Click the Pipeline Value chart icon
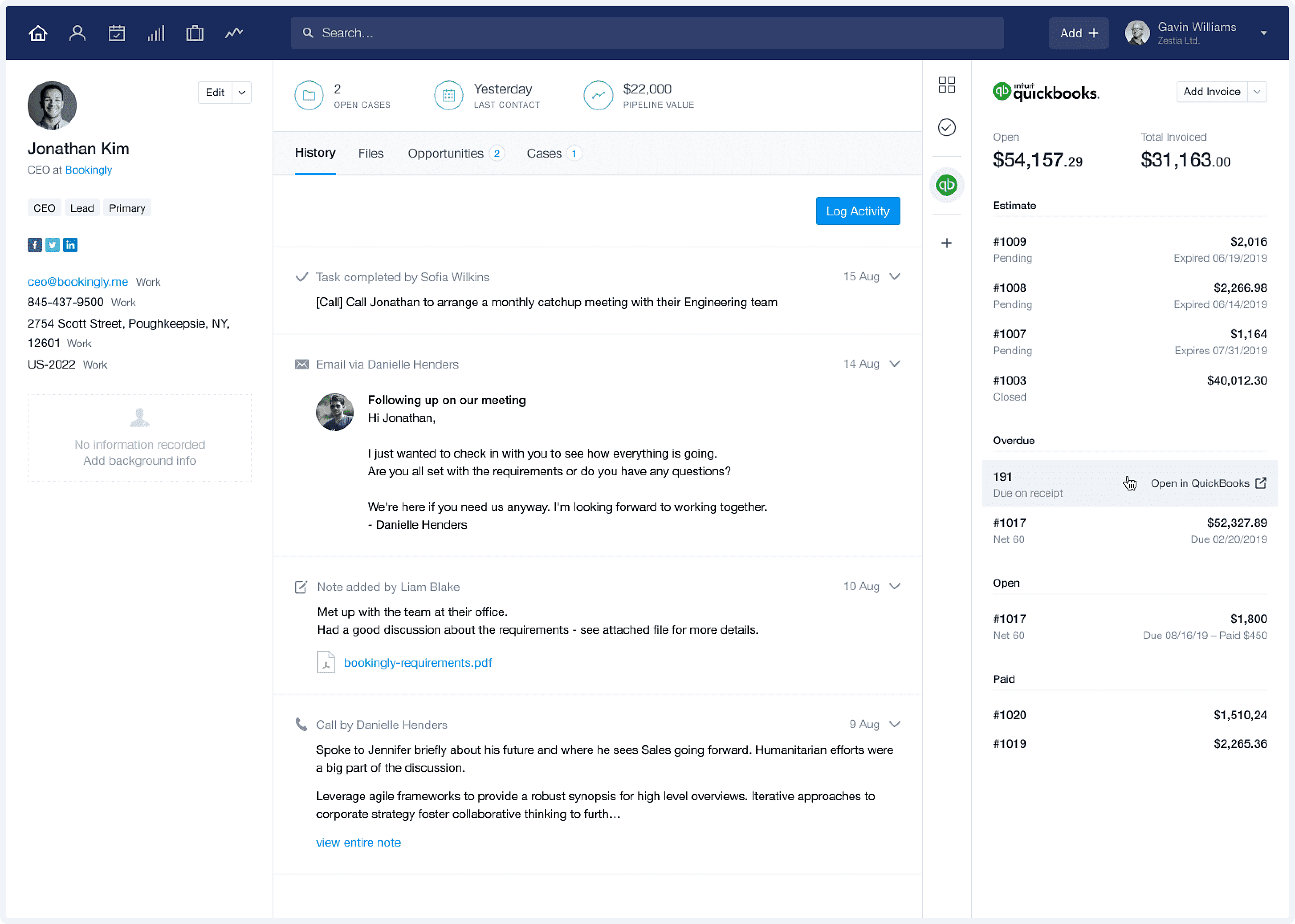This screenshot has width=1295, height=924. point(598,95)
